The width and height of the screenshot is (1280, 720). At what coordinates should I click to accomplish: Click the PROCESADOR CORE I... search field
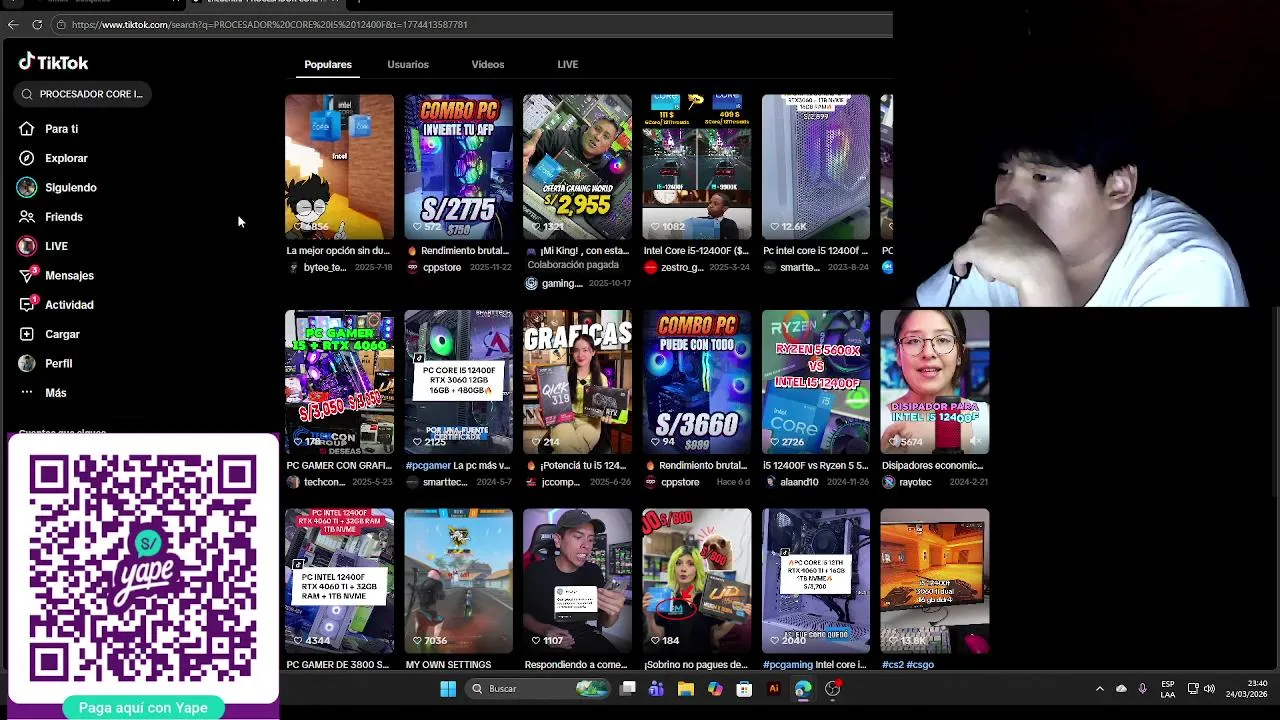[83, 94]
